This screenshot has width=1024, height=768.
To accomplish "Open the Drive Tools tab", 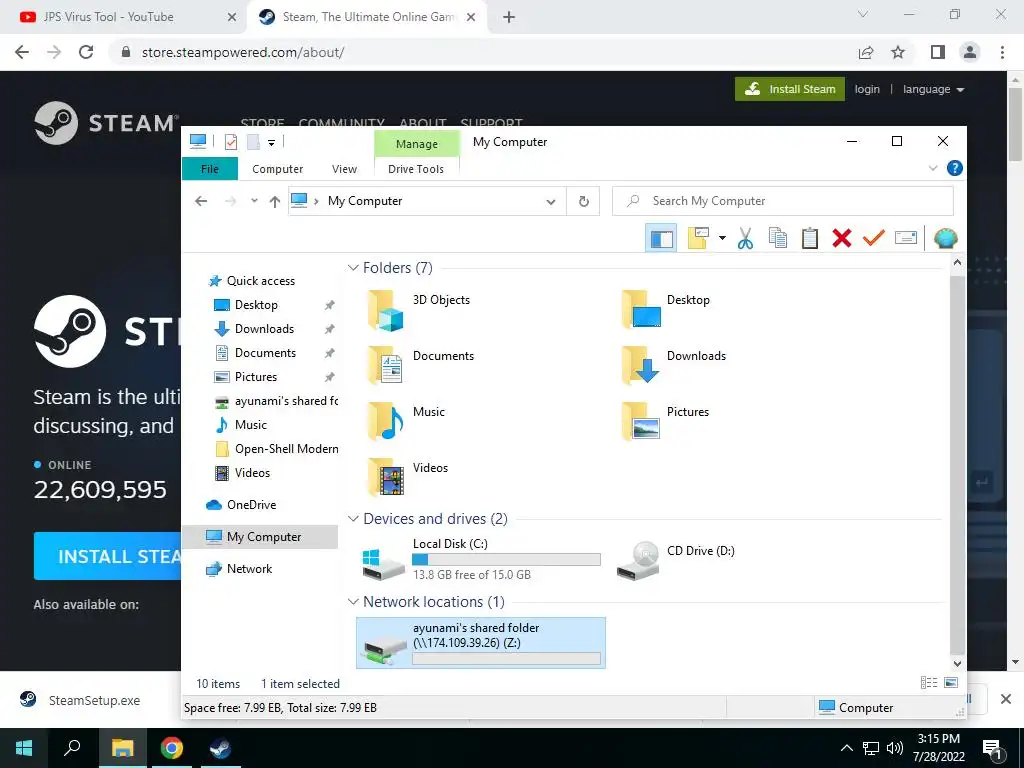I will (x=416, y=169).
